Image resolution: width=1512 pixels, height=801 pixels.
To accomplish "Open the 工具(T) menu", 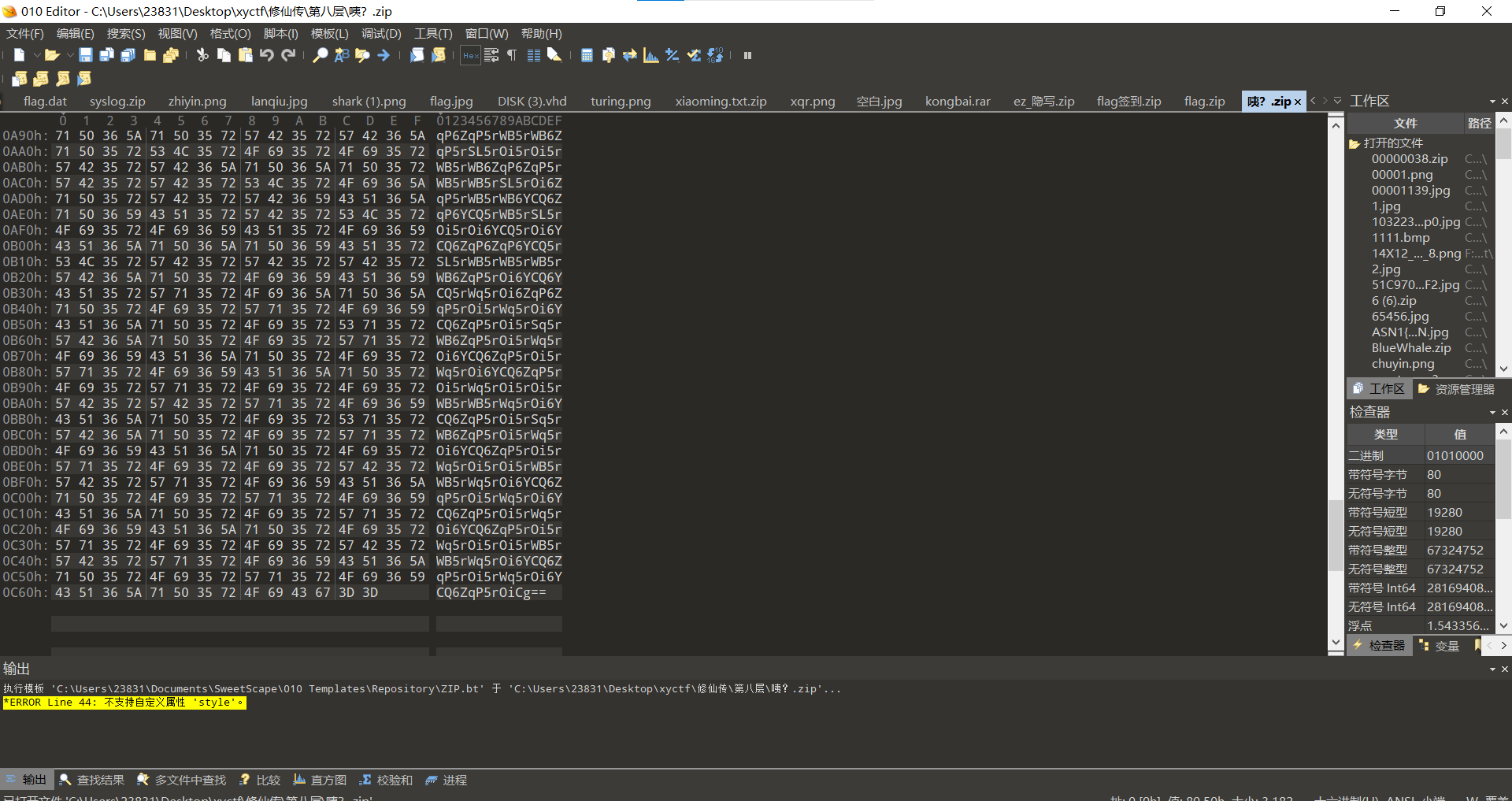I will pos(433,34).
